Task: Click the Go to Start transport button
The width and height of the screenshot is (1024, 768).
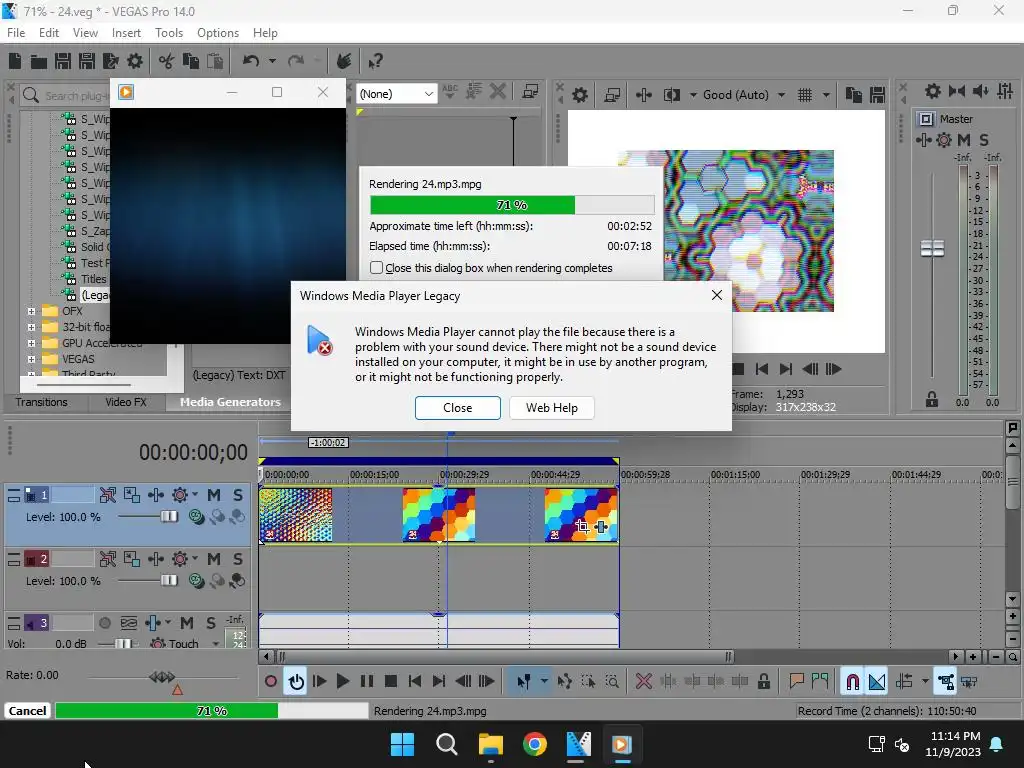Action: [415, 682]
